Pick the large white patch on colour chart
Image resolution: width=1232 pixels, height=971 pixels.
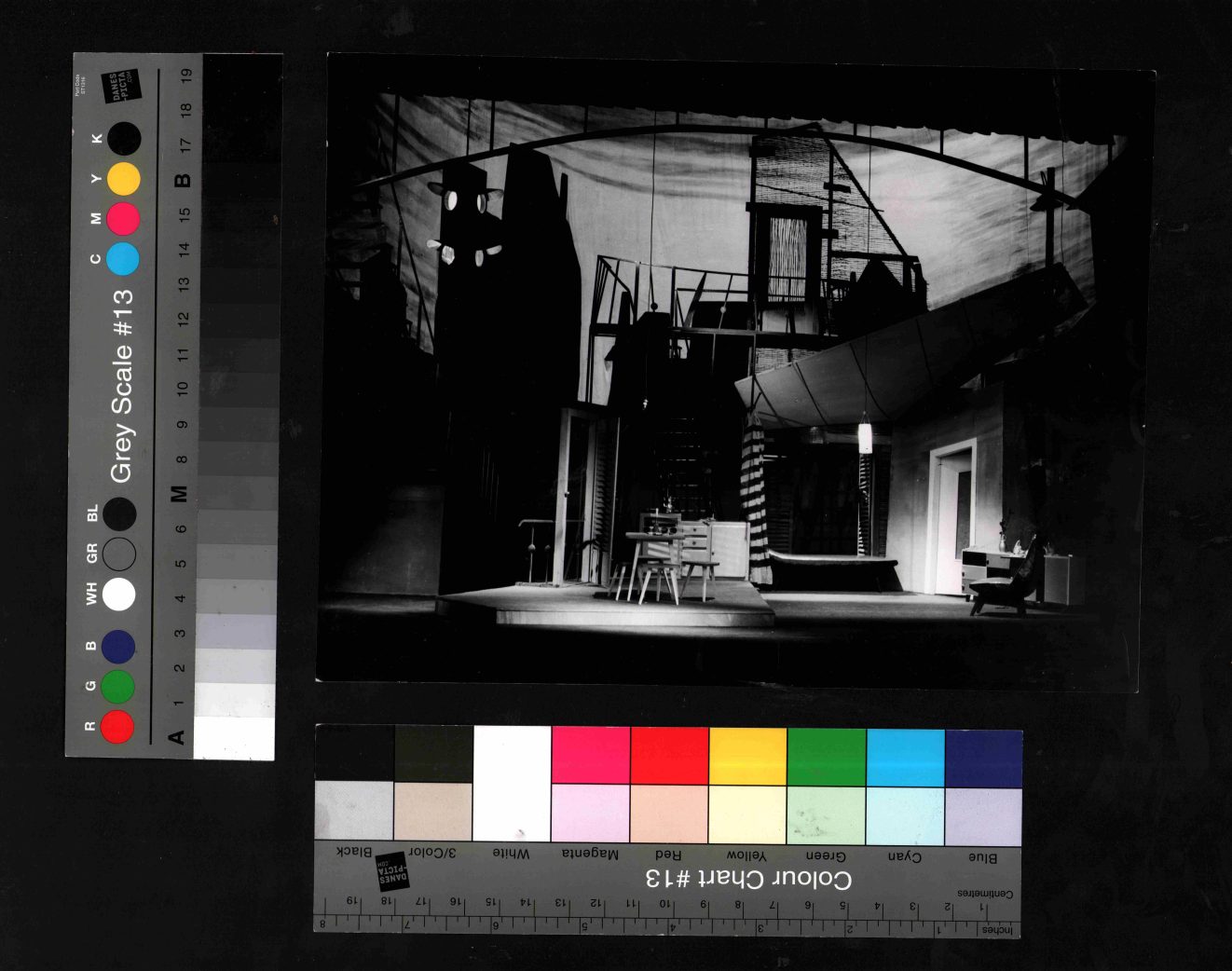pyautogui.click(x=512, y=784)
